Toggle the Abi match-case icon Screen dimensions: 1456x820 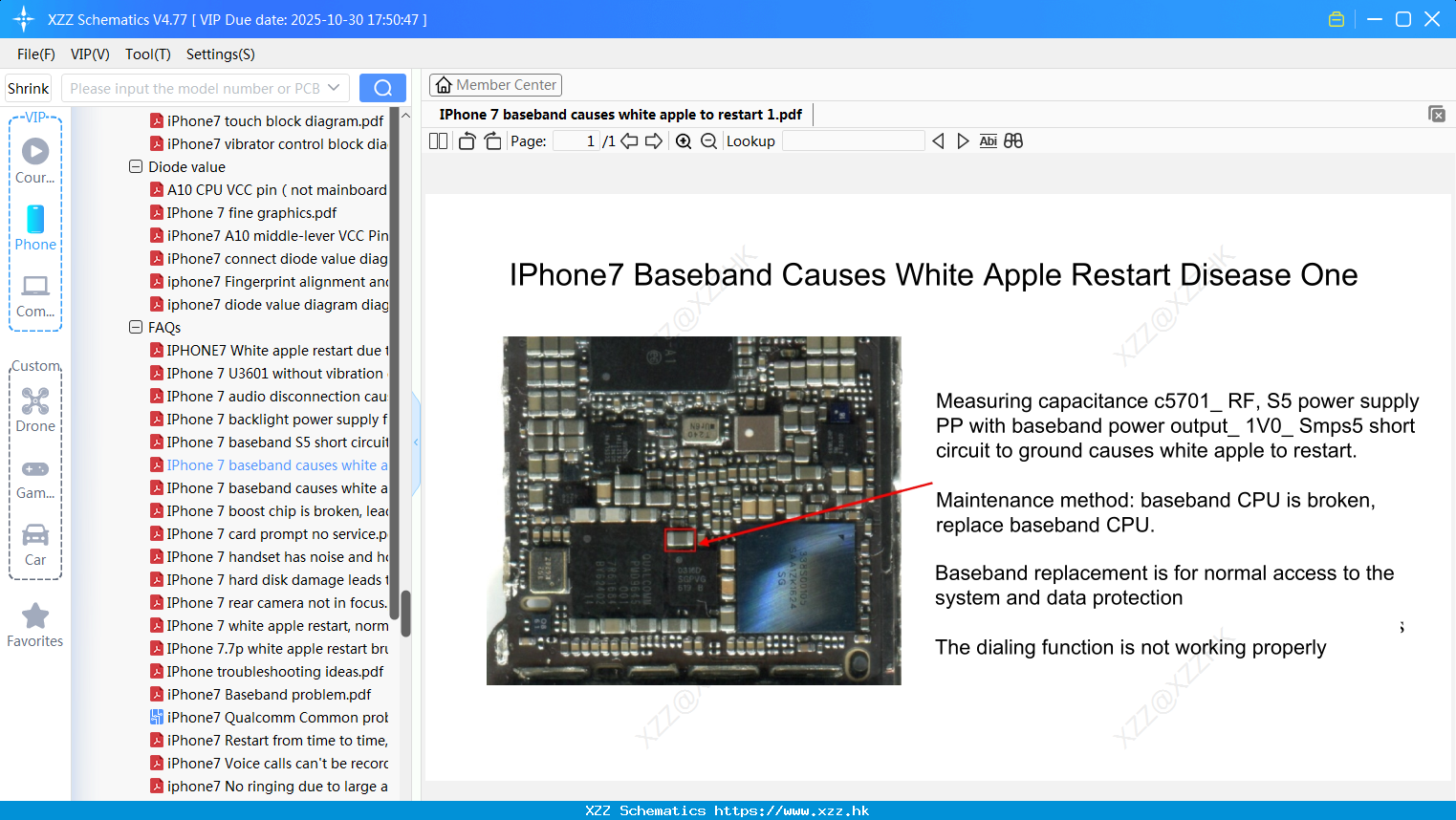pos(989,141)
